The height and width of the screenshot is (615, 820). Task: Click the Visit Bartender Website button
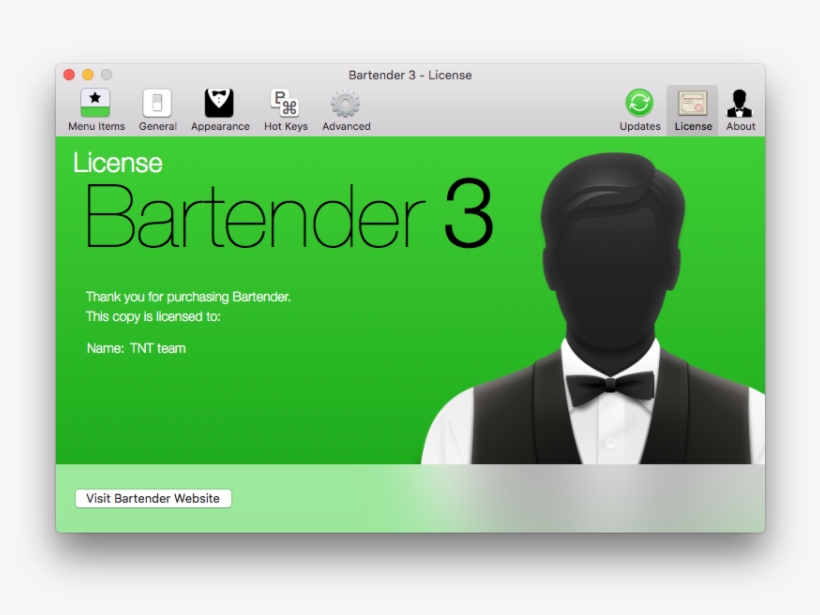(153, 497)
